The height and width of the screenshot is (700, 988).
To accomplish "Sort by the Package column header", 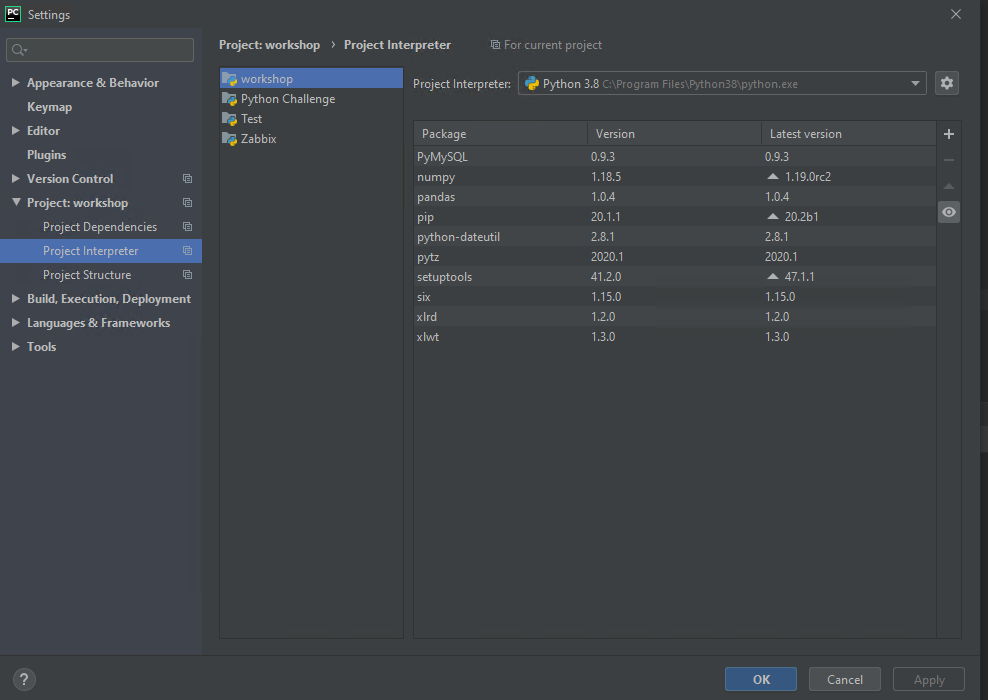I will point(500,134).
